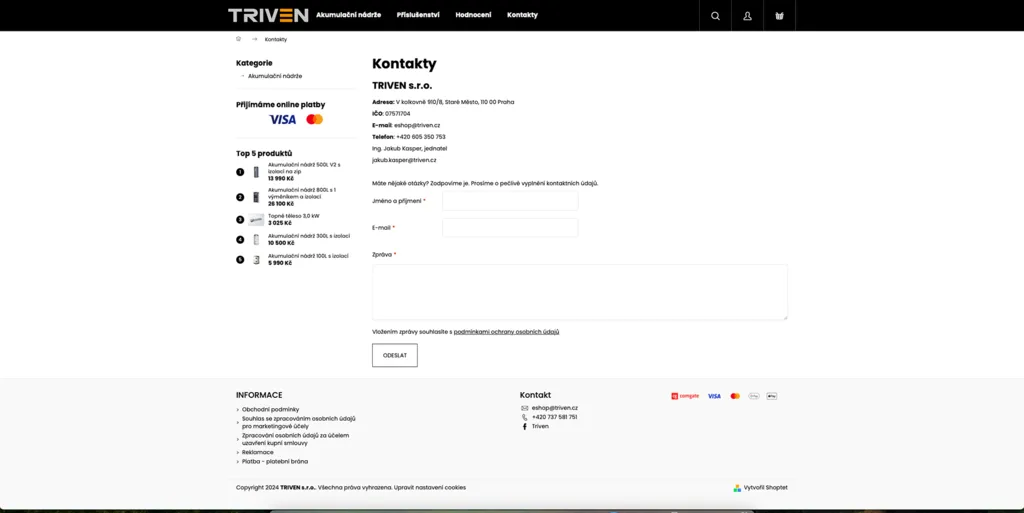
Task: Open Akumulační nádrž 100L s izolací link
Action: pyautogui.click(x=308, y=256)
